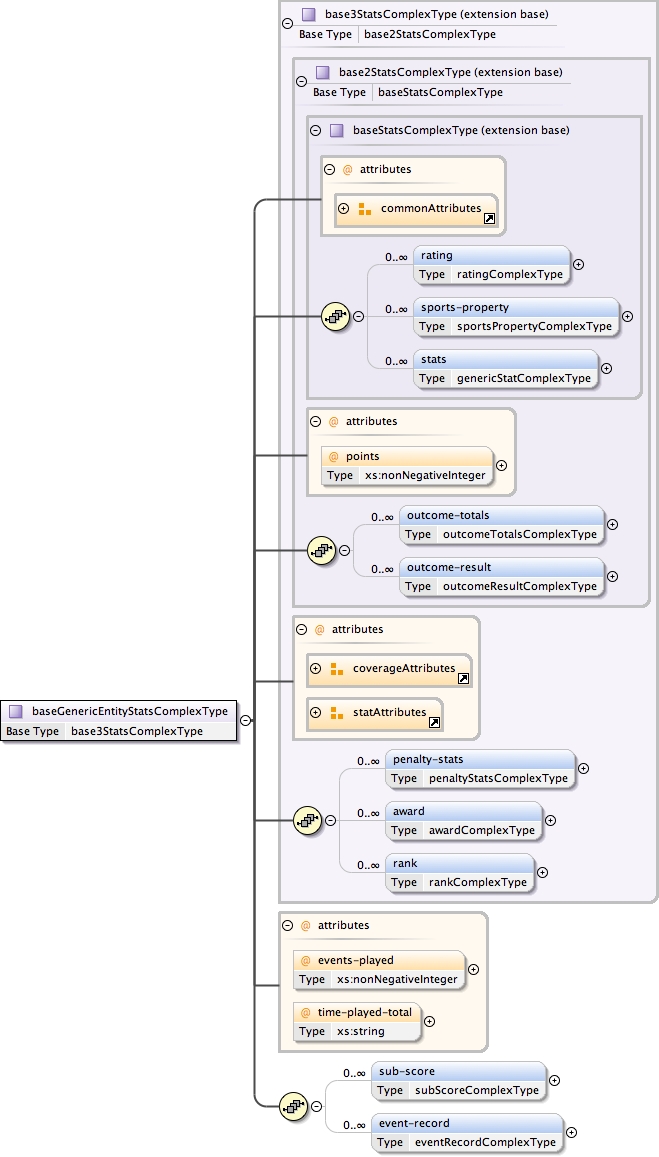This screenshot has width=659, height=1157.
Task: Expand the rating element
Action: [578, 265]
